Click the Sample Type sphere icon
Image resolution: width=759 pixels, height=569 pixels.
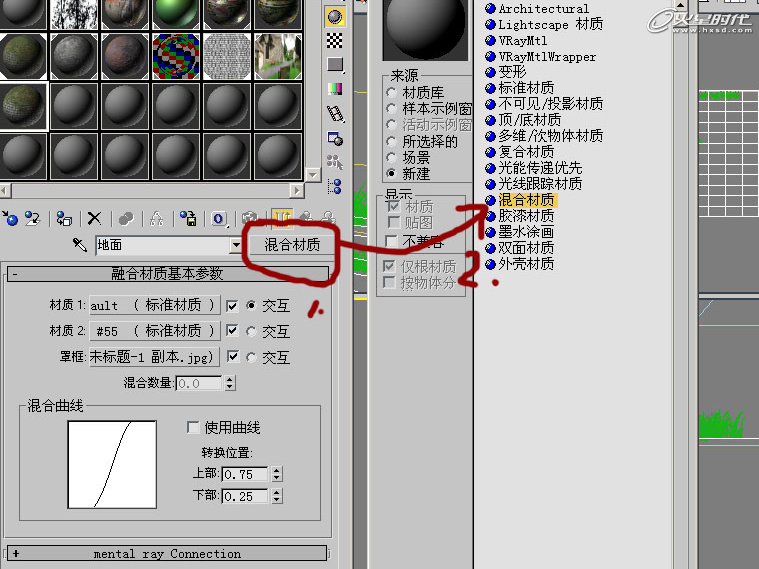[x=334, y=17]
